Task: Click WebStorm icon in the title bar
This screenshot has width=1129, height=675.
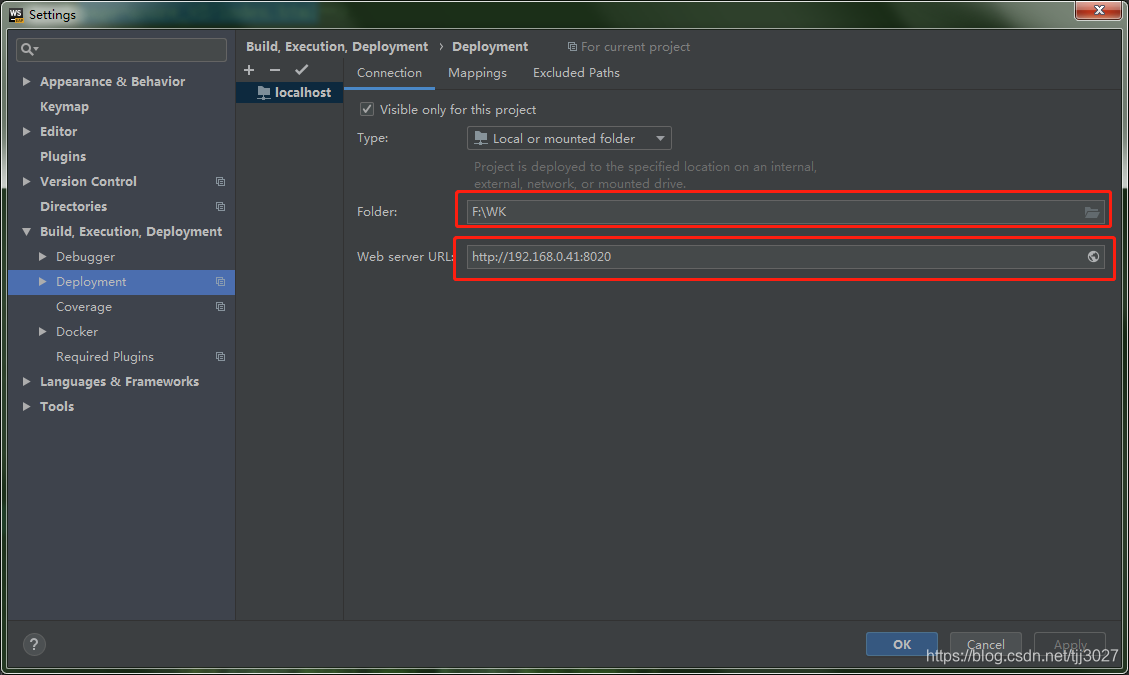Action: coord(16,14)
